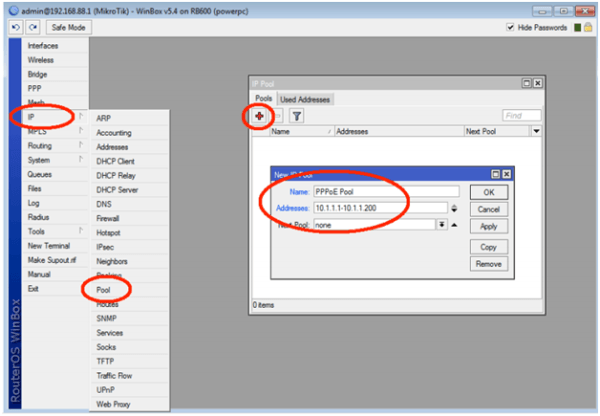Open IPsec entry

[130, 247]
